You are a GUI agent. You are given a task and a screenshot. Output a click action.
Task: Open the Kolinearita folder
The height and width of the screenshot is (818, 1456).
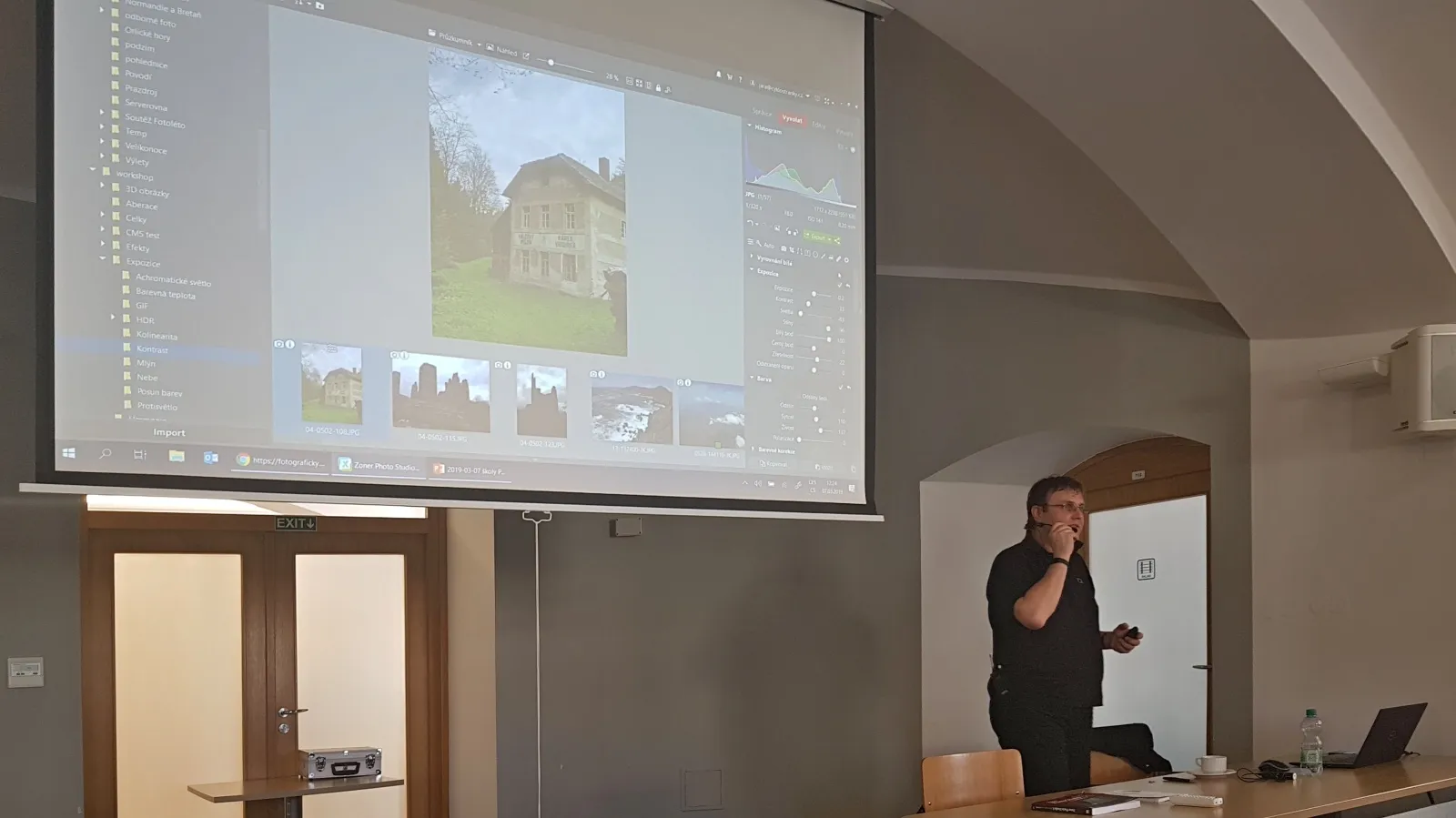click(x=157, y=335)
